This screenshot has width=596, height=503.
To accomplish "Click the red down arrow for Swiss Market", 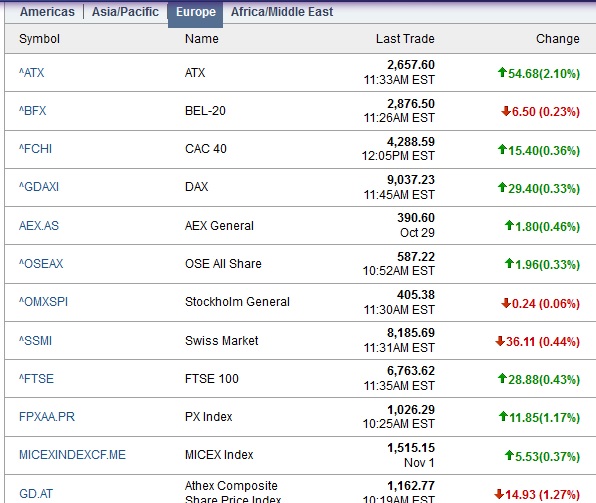I will (x=500, y=341).
